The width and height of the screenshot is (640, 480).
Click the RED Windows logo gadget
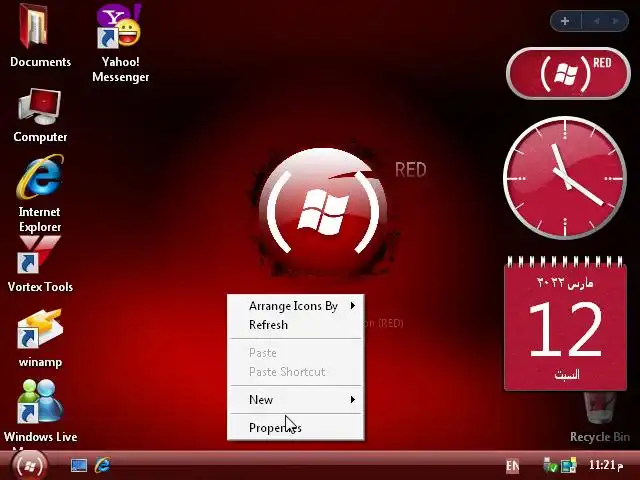coord(568,73)
